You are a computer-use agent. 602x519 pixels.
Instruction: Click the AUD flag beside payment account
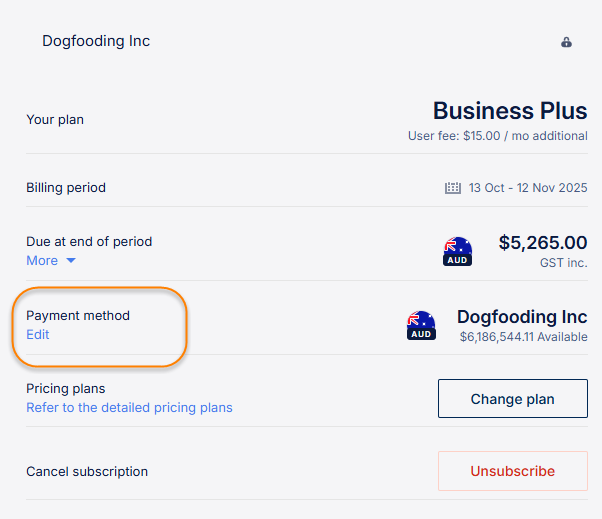click(x=421, y=325)
